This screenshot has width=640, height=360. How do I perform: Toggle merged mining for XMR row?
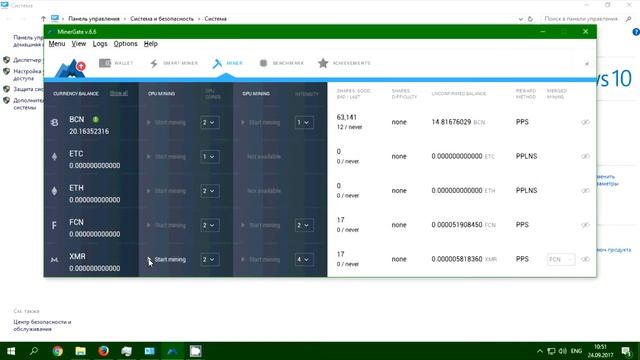585,260
